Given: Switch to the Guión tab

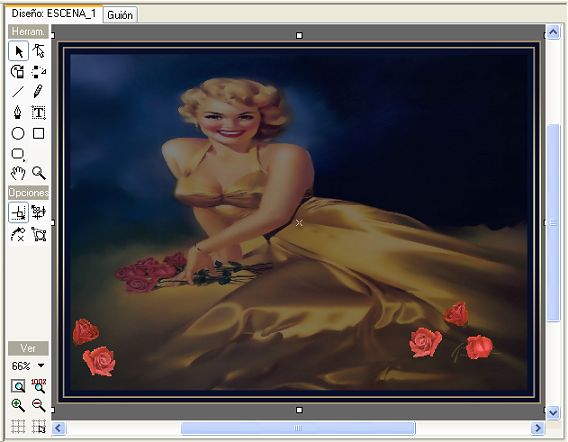Looking at the screenshot, I should [x=120, y=15].
